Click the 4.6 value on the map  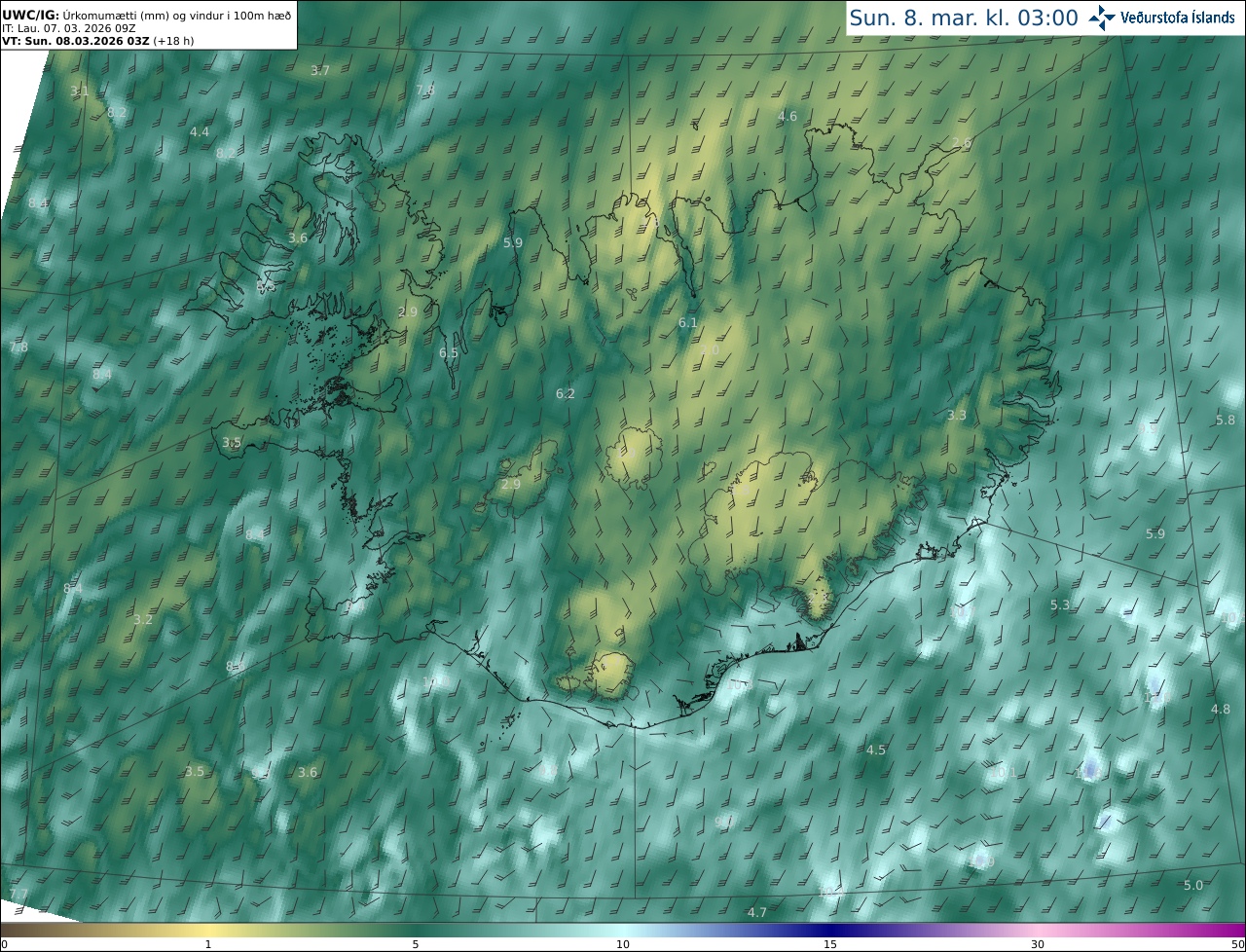point(788,116)
